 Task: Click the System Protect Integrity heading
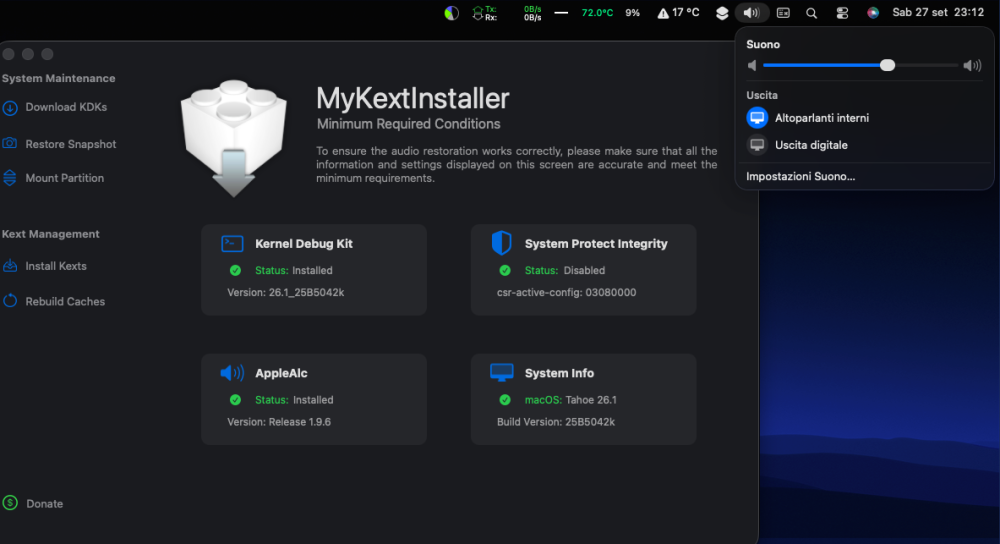(x=596, y=244)
